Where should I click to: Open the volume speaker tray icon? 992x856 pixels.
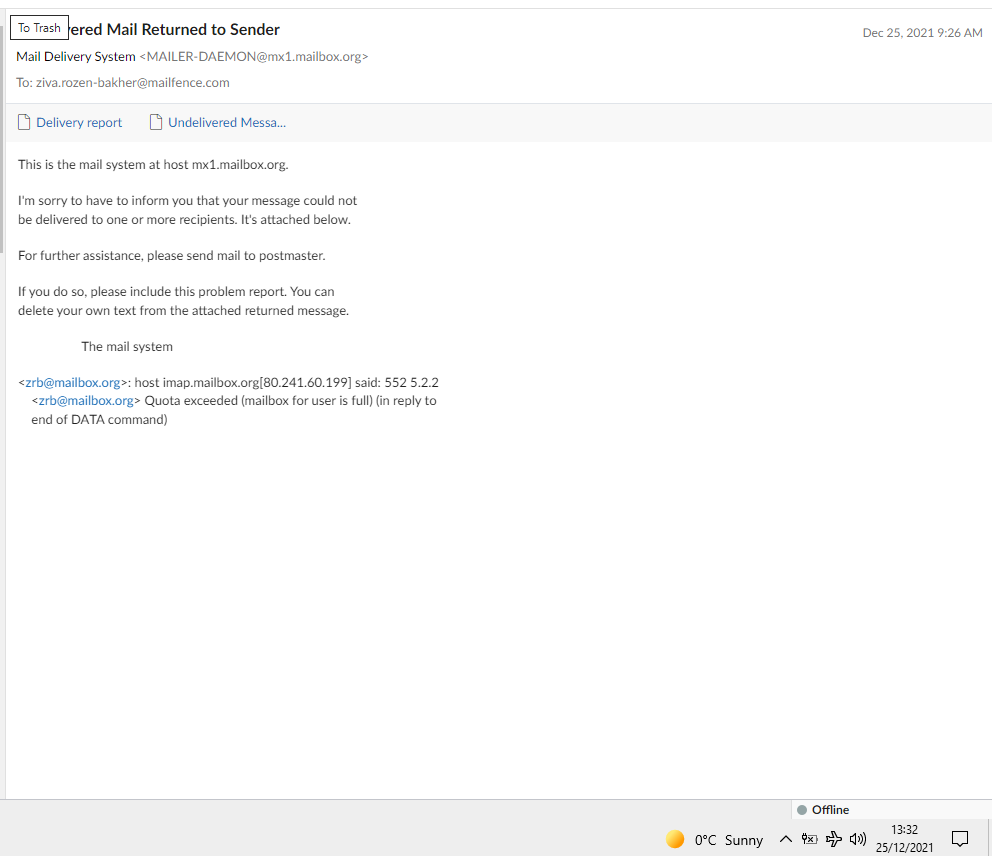click(858, 840)
